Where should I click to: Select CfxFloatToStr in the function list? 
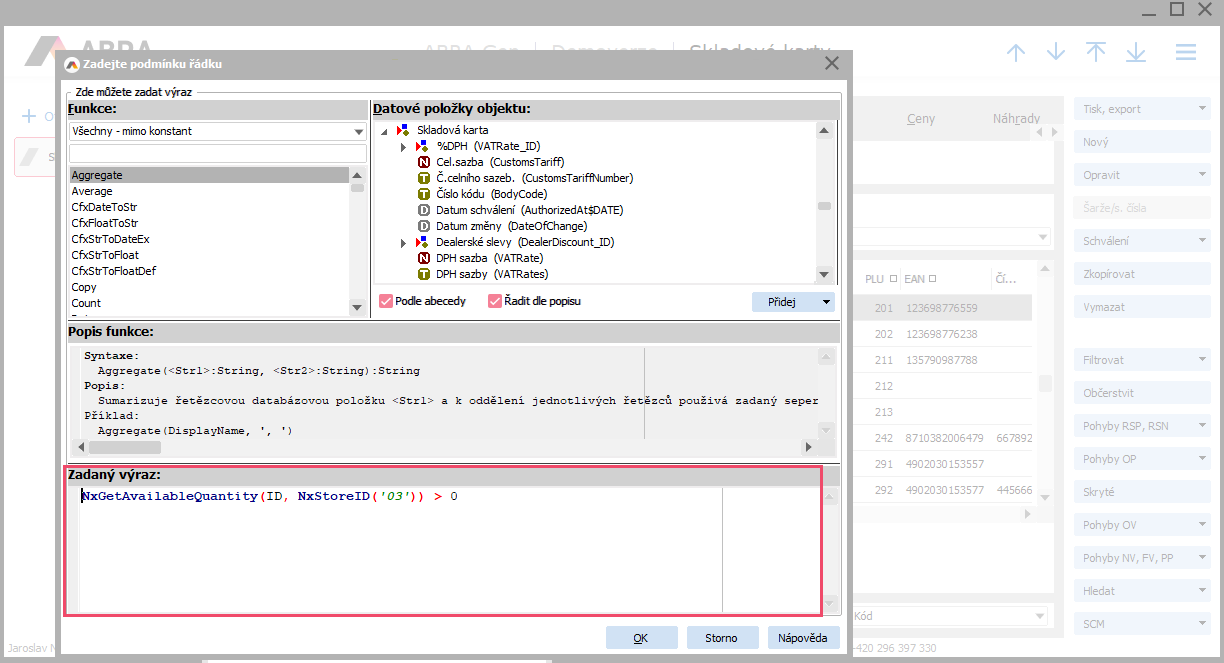coord(209,223)
